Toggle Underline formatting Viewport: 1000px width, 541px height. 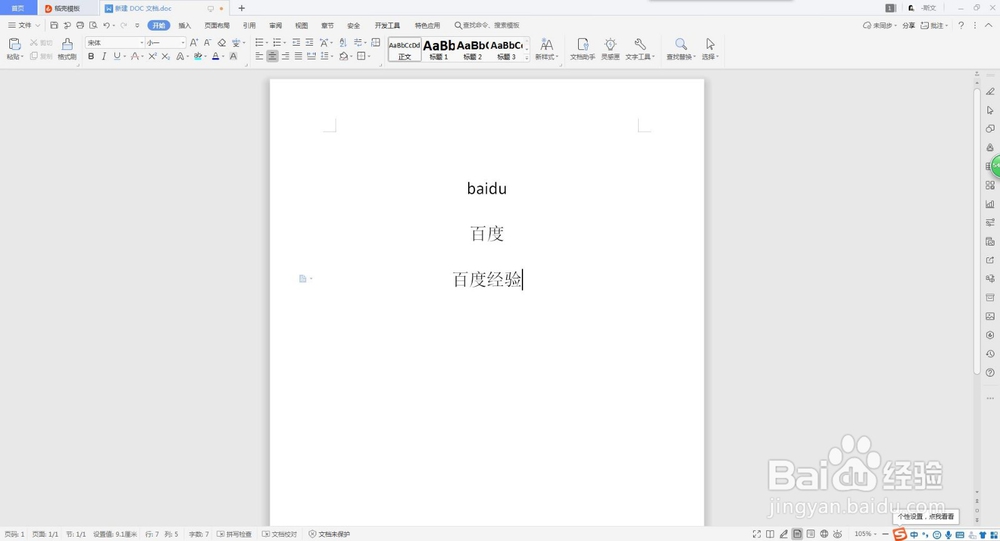tap(117, 57)
